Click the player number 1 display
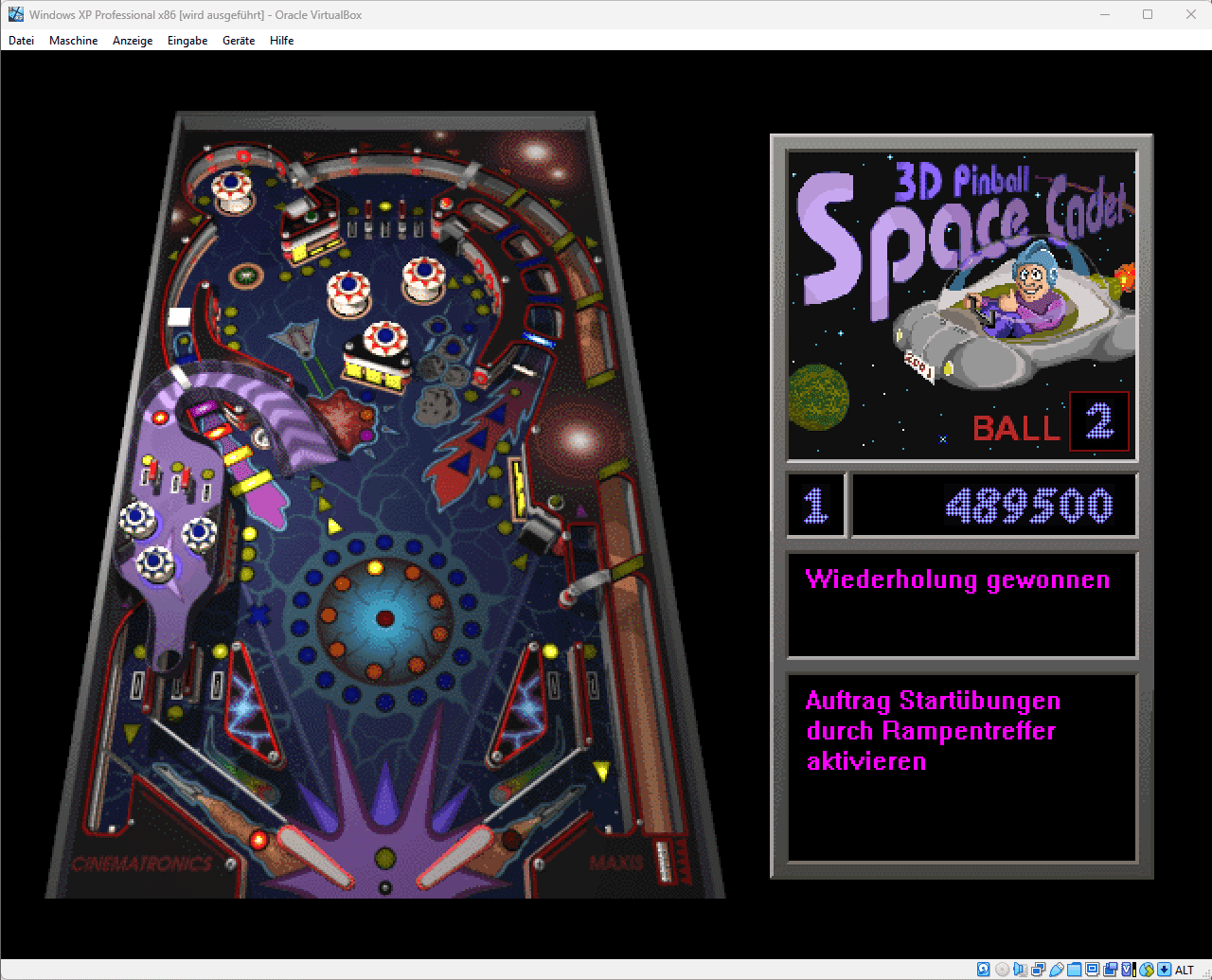The image size is (1212, 980). (x=815, y=506)
